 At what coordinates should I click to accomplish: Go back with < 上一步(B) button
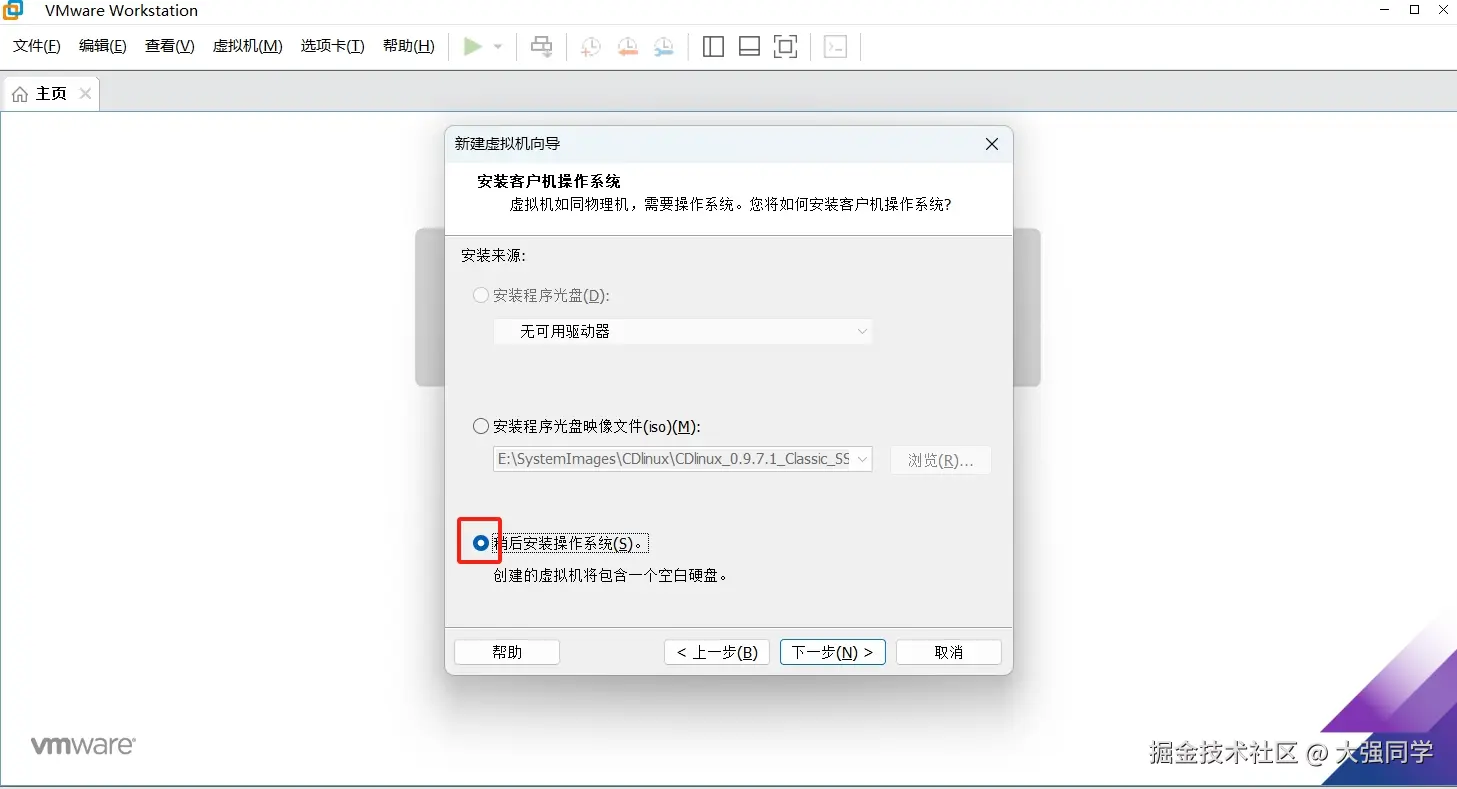pos(717,652)
